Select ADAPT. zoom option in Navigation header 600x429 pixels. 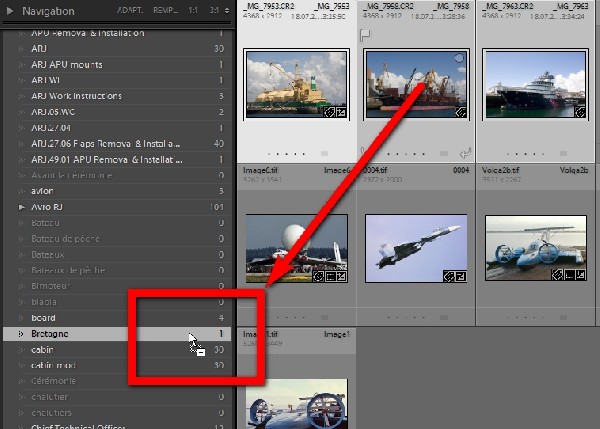130,10
